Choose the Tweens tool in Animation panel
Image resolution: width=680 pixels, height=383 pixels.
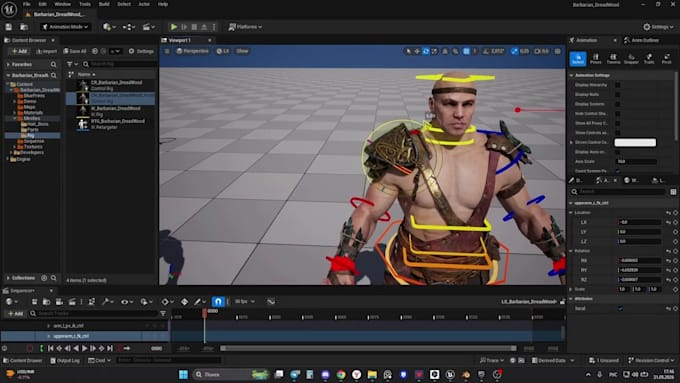point(613,59)
